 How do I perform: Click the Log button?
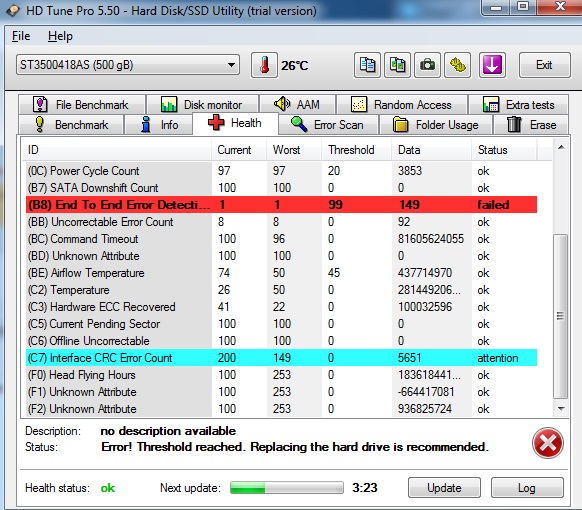[x=527, y=487]
